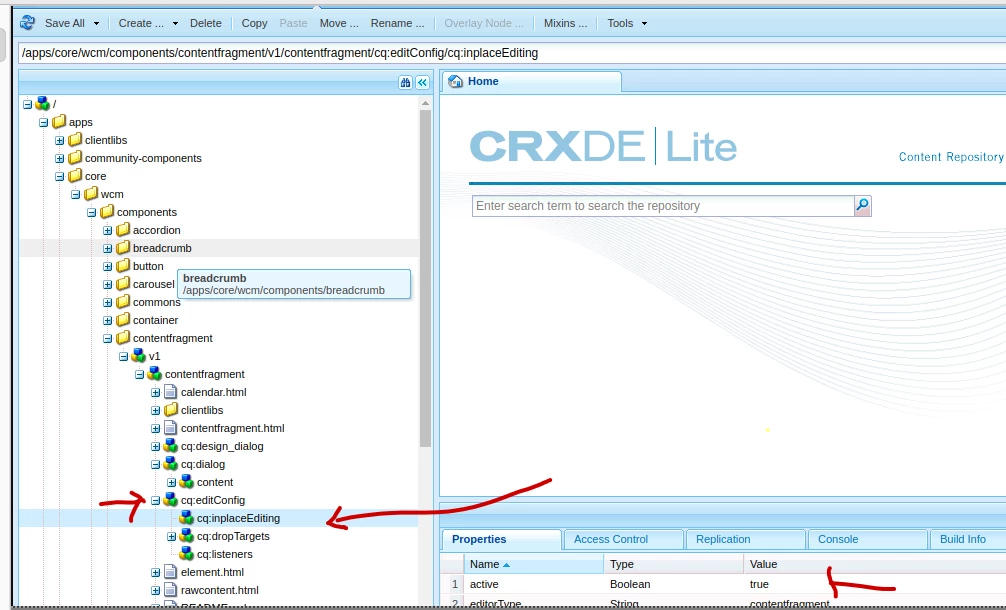Click the repository search input field

(x=663, y=206)
